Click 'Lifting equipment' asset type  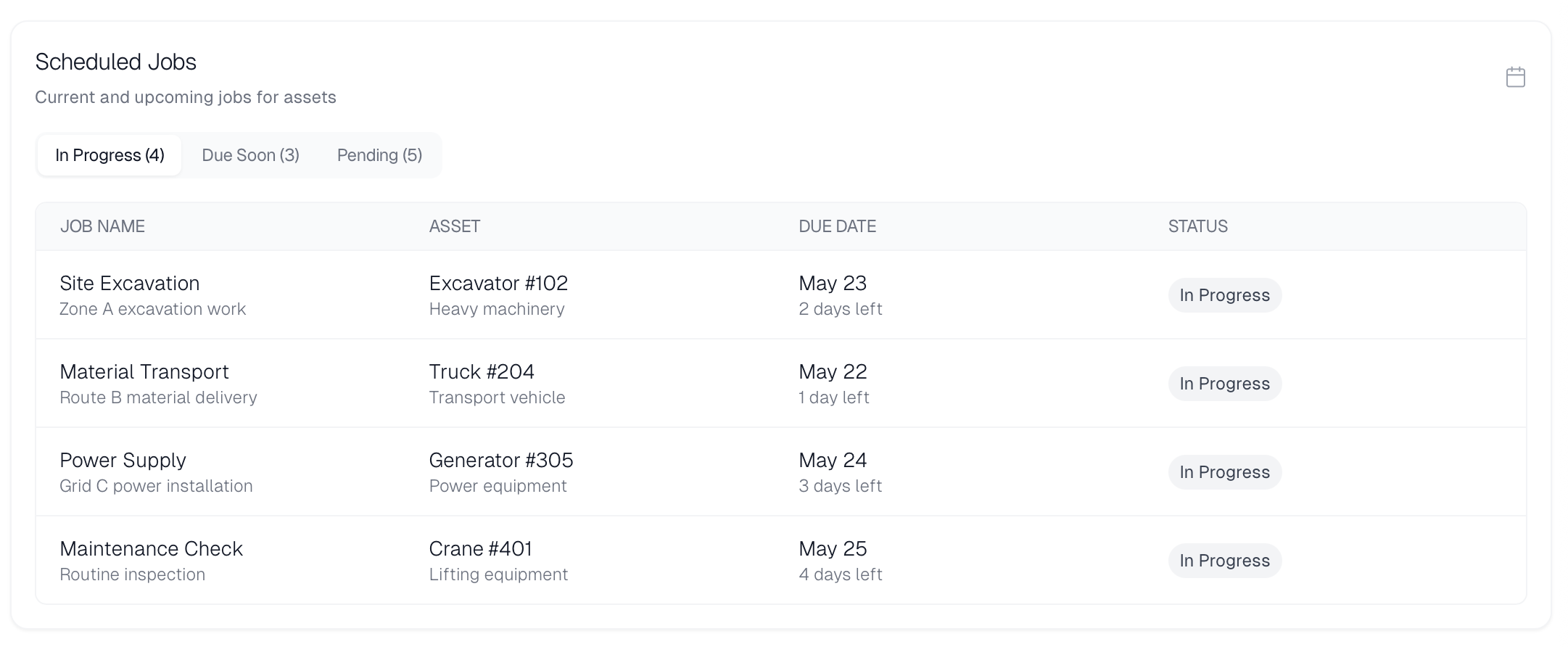click(498, 574)
